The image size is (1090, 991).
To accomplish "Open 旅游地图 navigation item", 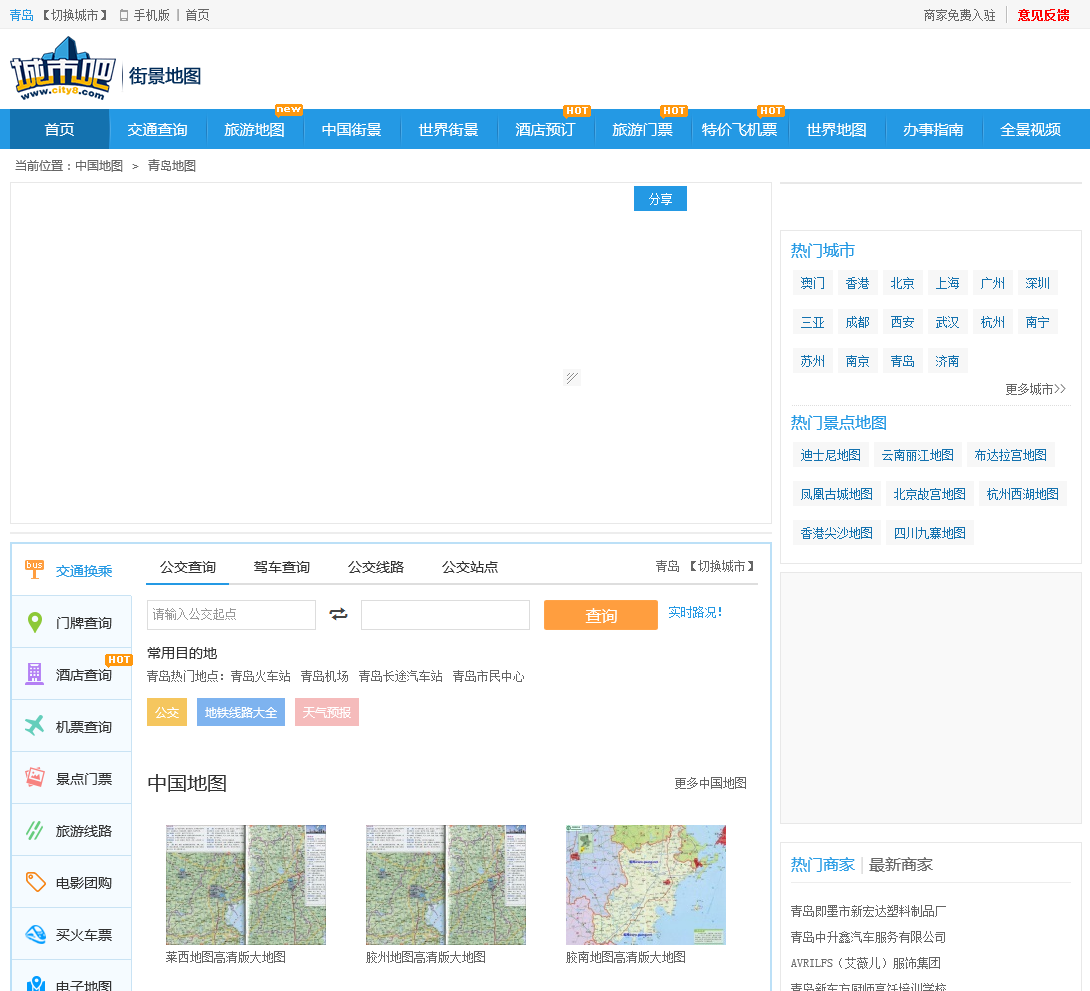I will [254, 129].
